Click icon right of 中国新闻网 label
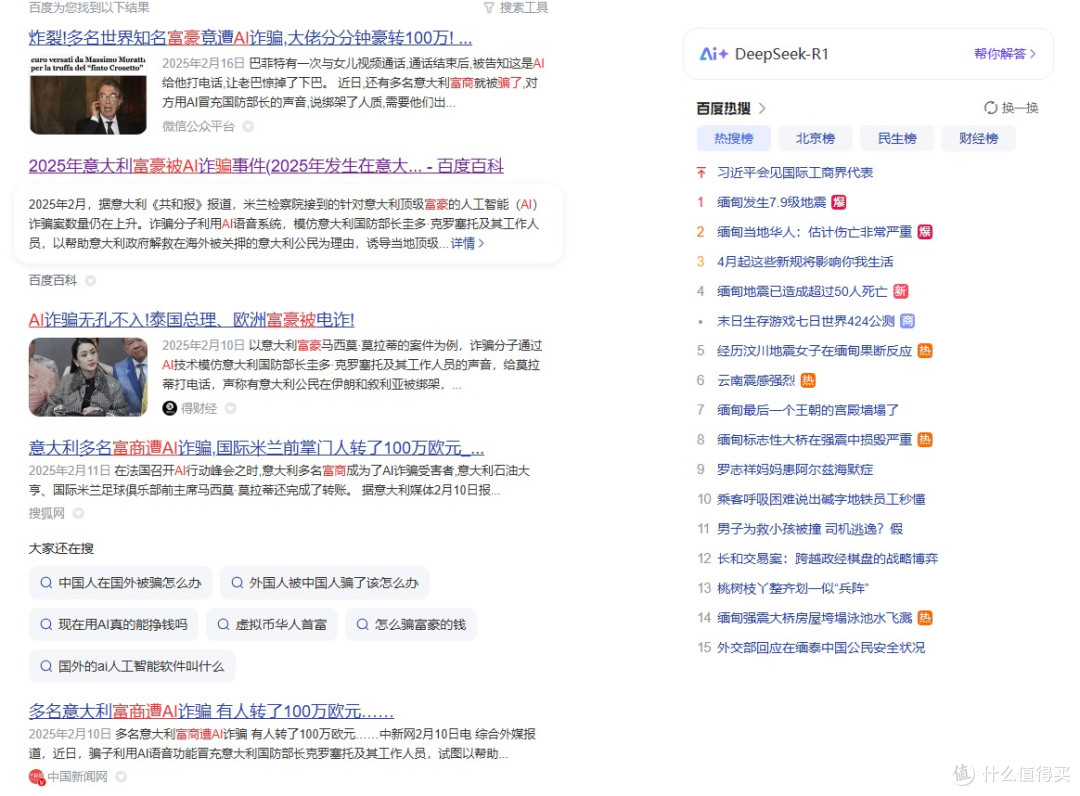 [x=121, y=777]
